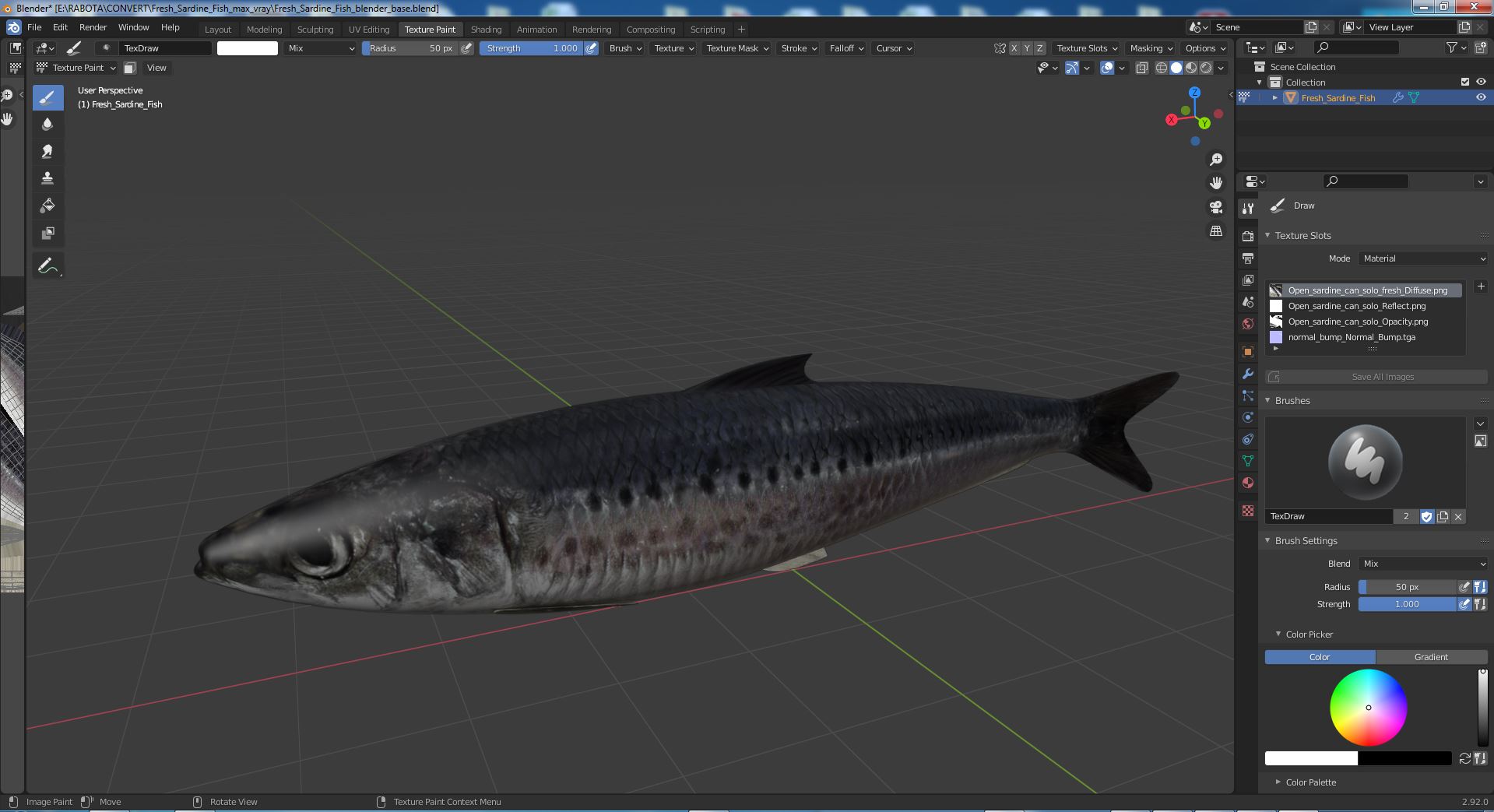Open Texture Paint mode dropdown
This screenshot has width=1494, height=812.
[x=76, y=68]
